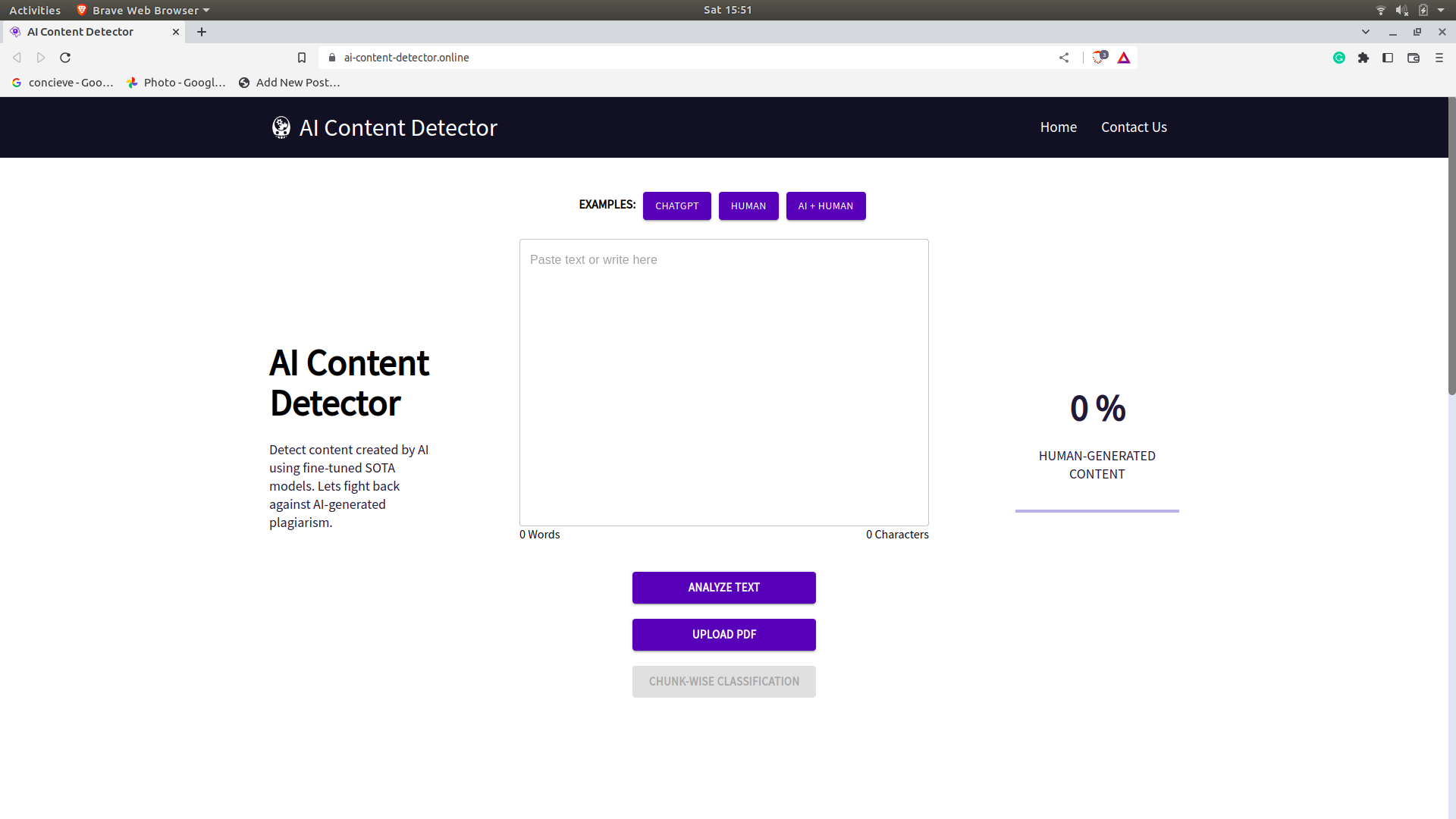This screenshot has height=819, width=1456.
Task: Click the ANALYZE TEXT button
Action: tap(723, 587)
